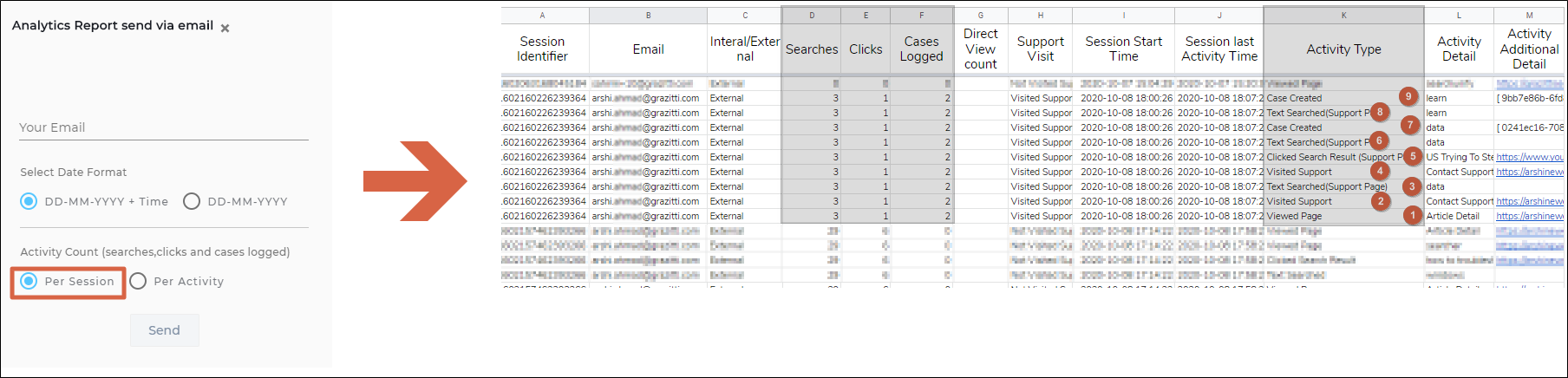Click red marker number 3
Image resolution: width=1568 pixels, height=378 pixels.
pos(1412,186)
